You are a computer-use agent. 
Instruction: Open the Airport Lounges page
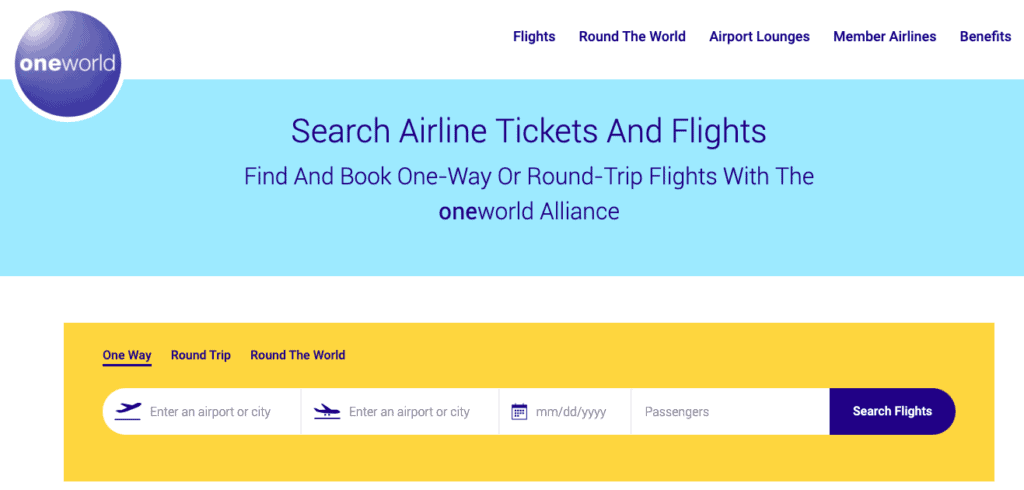pos(759,37)
